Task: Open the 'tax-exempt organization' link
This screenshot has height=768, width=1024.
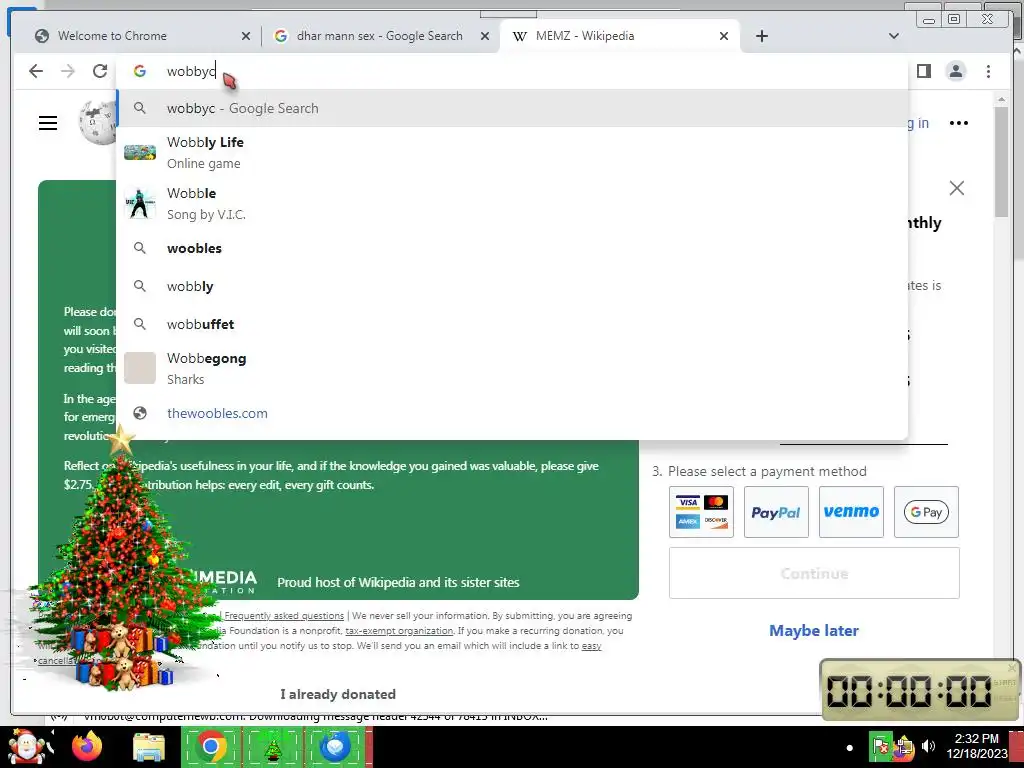Action: [399, 631]
